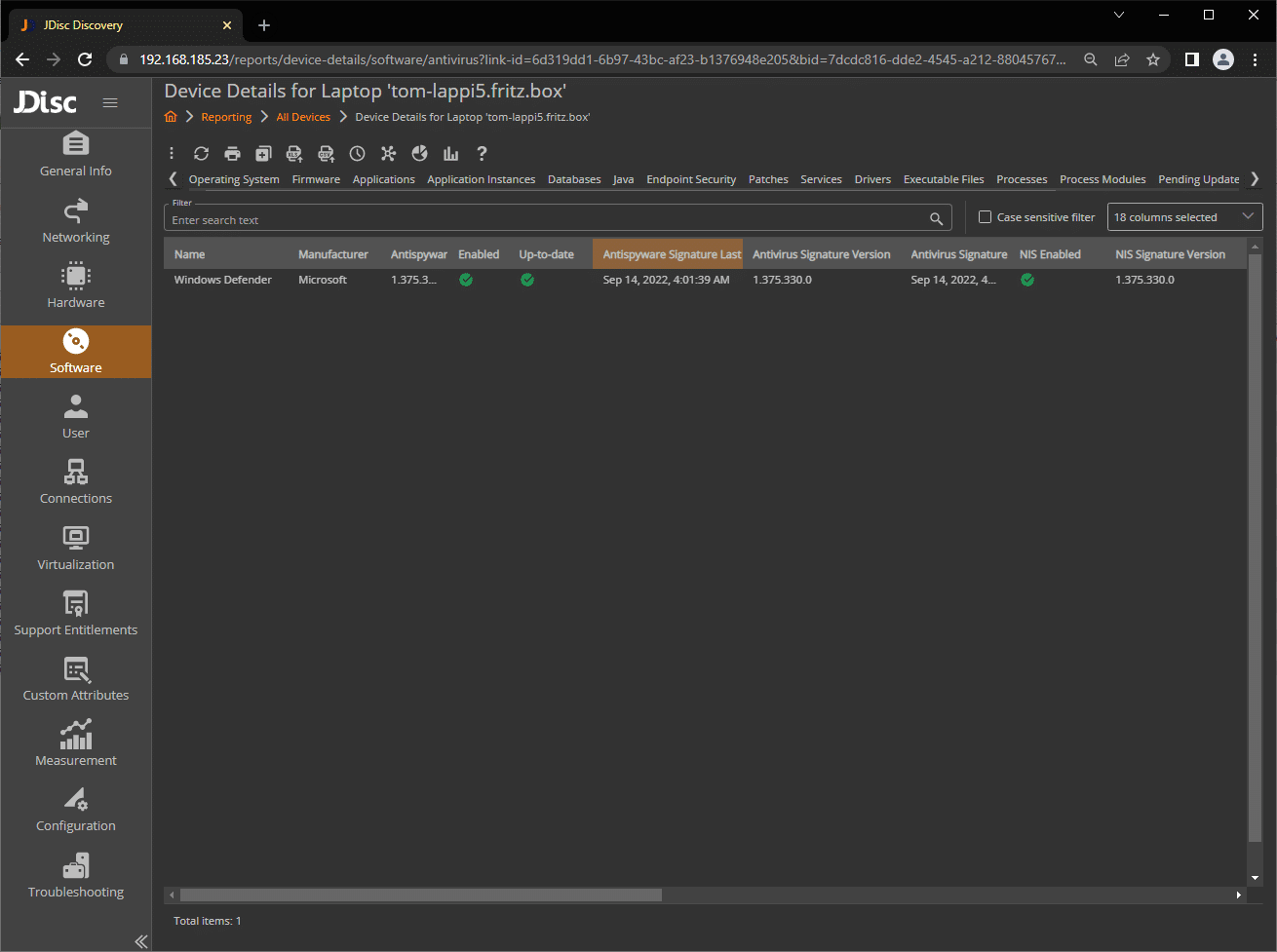Print the report using the printer icon

pos(232,154)
